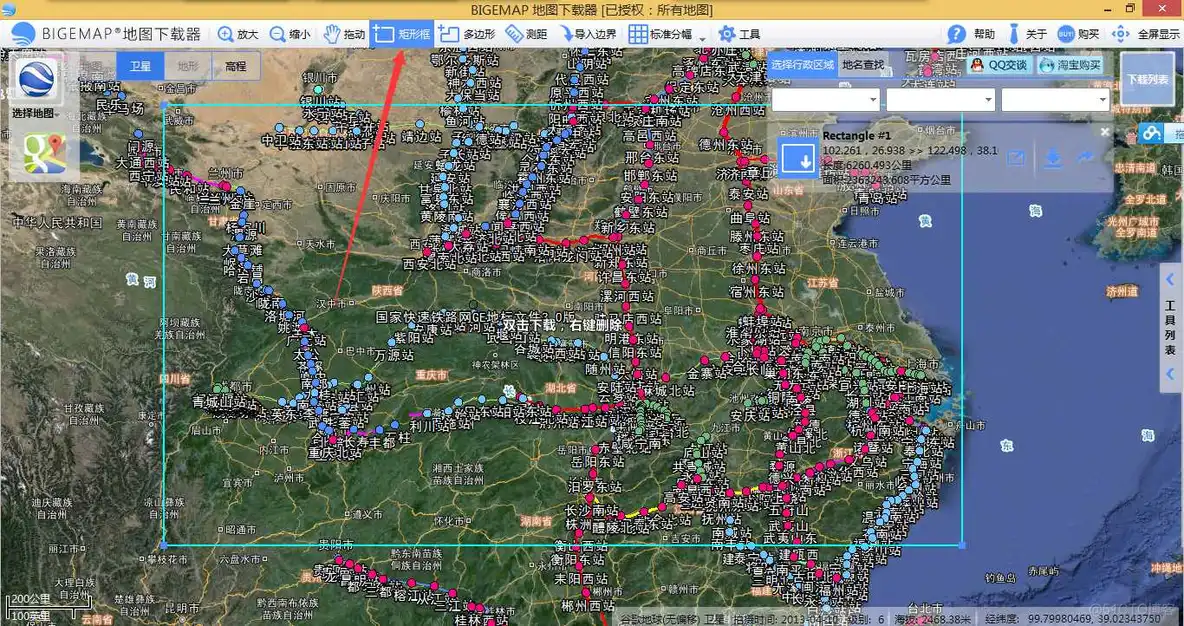The width and height of the screenshot is (1184, 626).
Task: Click the Rectangle #1 download square icon
Action: pos(798,158)
